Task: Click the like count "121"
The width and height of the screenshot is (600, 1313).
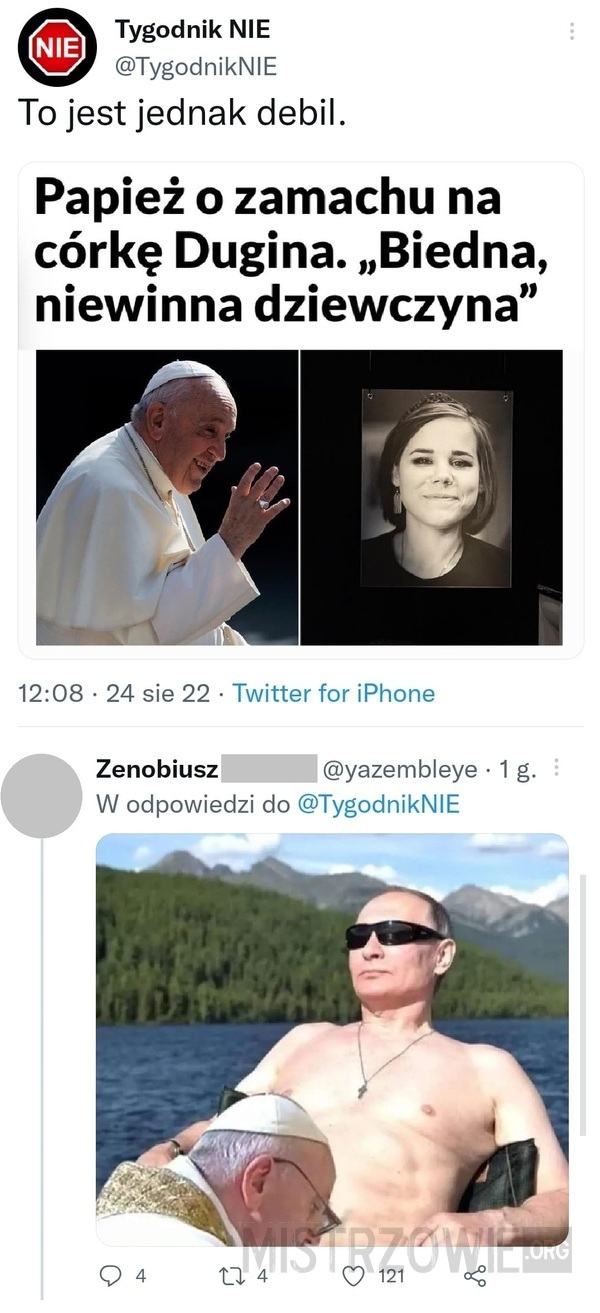Action: point(391,1275)
